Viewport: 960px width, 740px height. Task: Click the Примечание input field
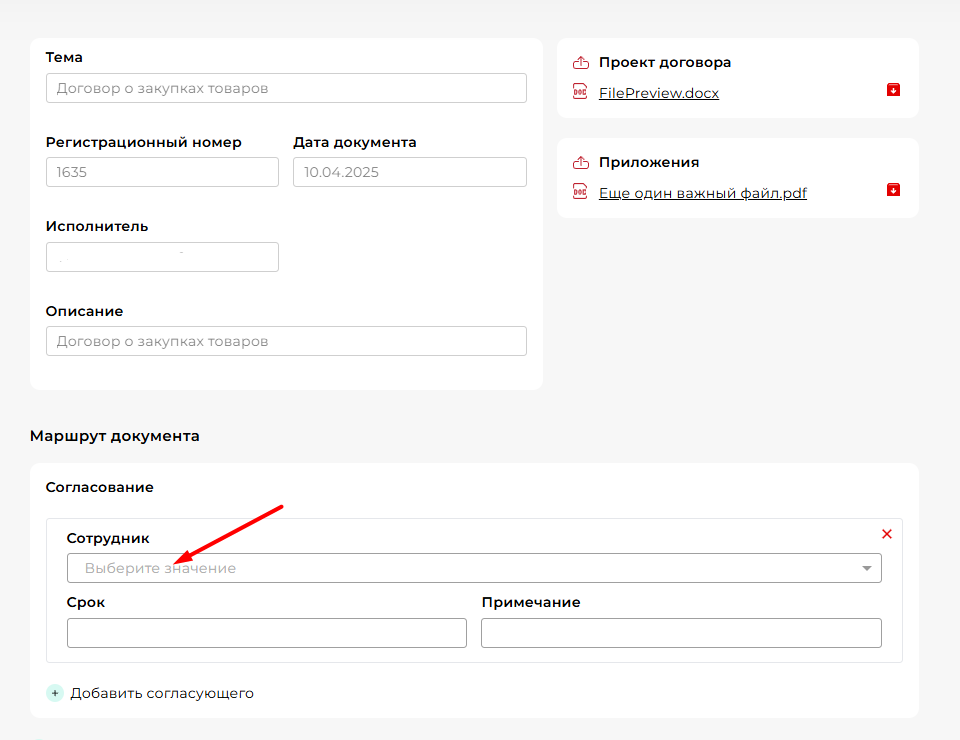pyautogui.click(x=681, y=633)
